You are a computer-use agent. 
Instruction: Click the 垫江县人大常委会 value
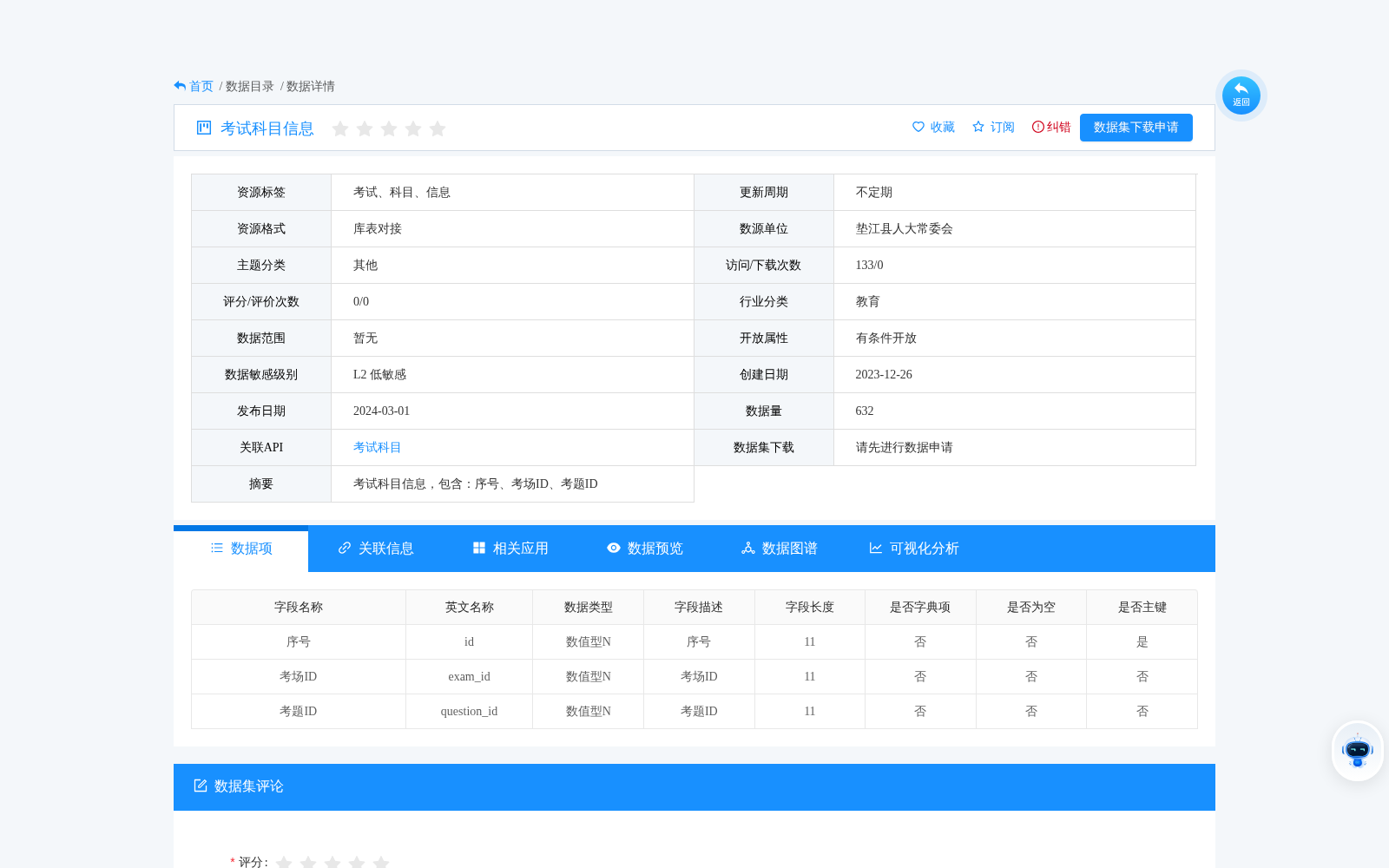[x=905, y=229]
